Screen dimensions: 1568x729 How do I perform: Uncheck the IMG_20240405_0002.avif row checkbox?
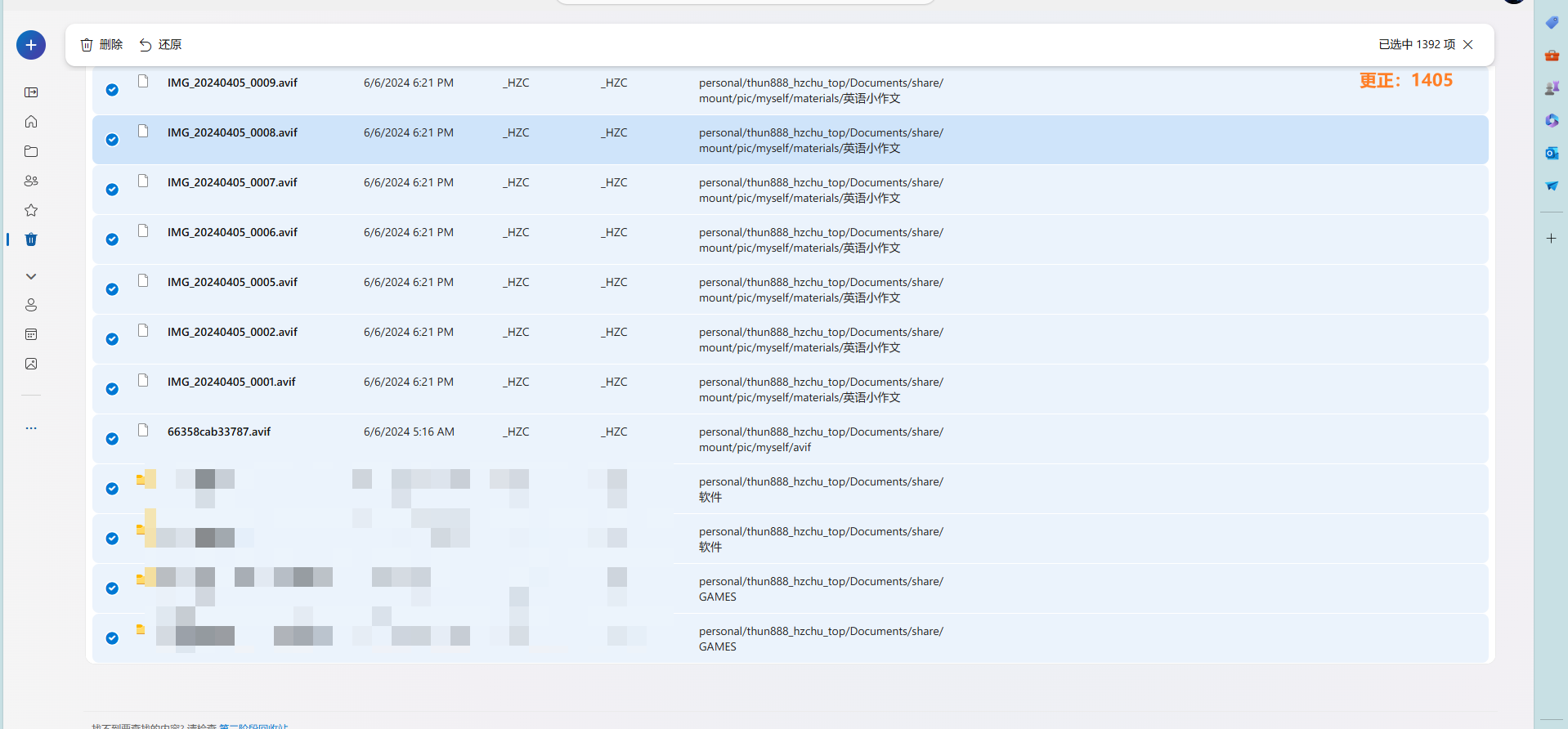click(x=112, y=339)
